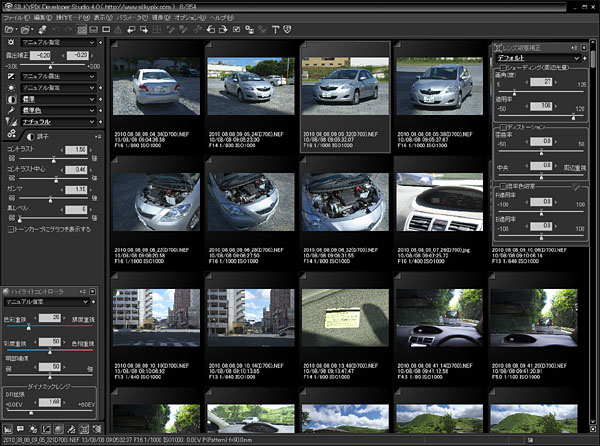Click the histogram icon in the bottom bar
600x446 pixels.
8,429
